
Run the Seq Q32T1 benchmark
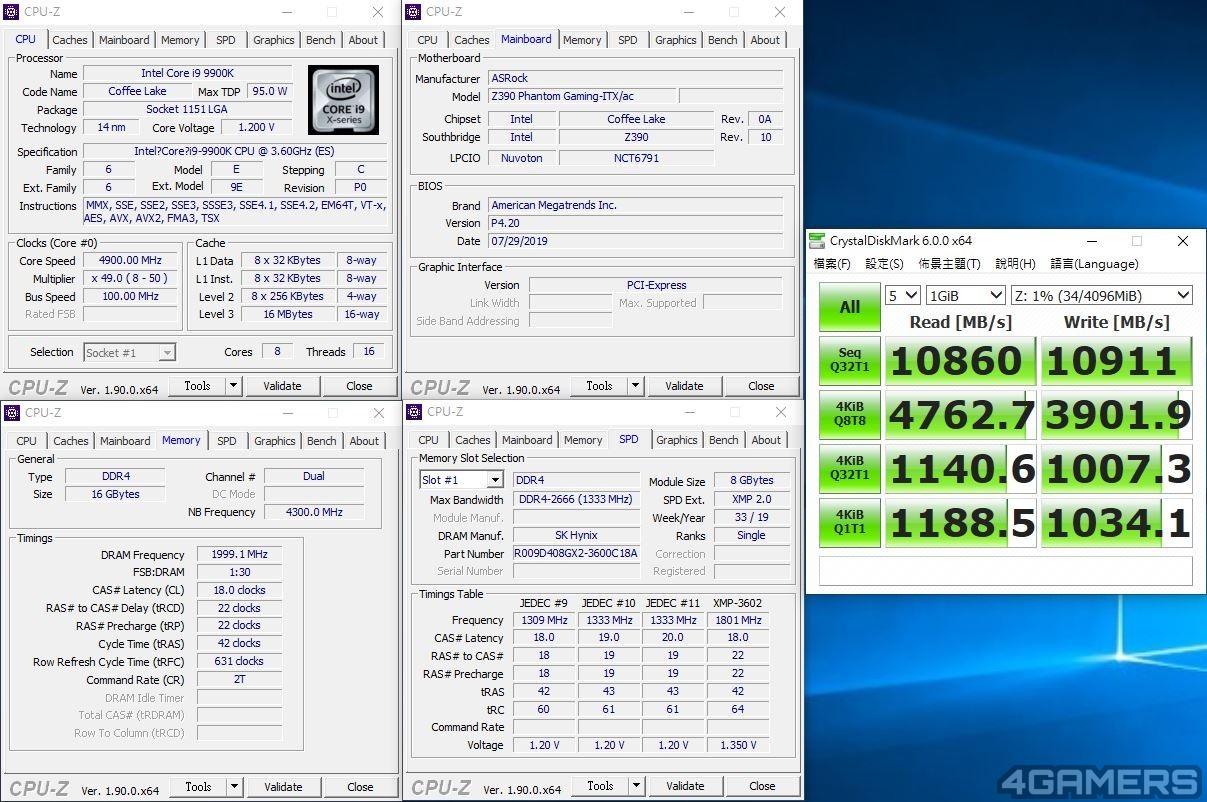pyautogui.click(x=850, y=361)
